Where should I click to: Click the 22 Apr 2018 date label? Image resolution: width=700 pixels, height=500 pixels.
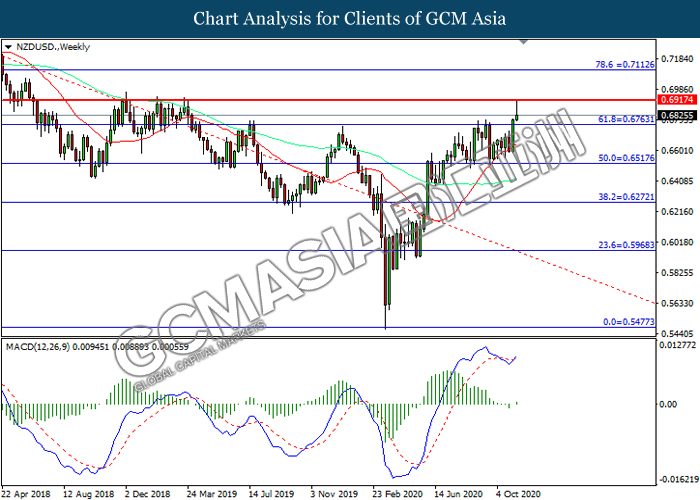pyautogui.click(x=26, y=494)
